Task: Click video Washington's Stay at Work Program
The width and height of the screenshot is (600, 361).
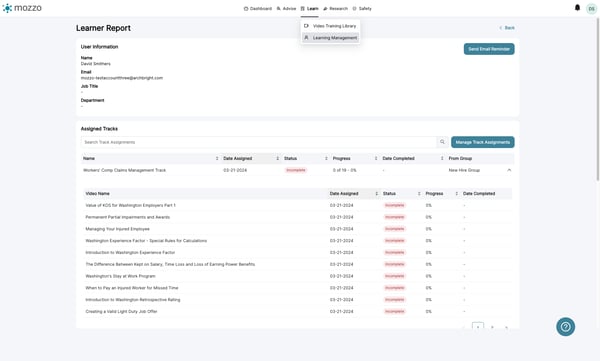Action: 121,276
